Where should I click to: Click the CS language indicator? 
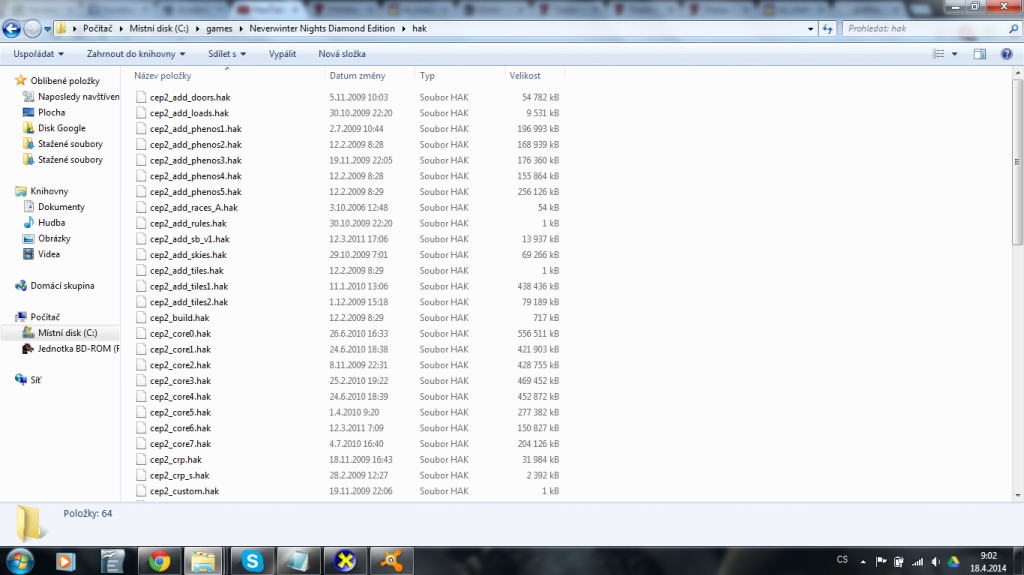tap(842, 560)
